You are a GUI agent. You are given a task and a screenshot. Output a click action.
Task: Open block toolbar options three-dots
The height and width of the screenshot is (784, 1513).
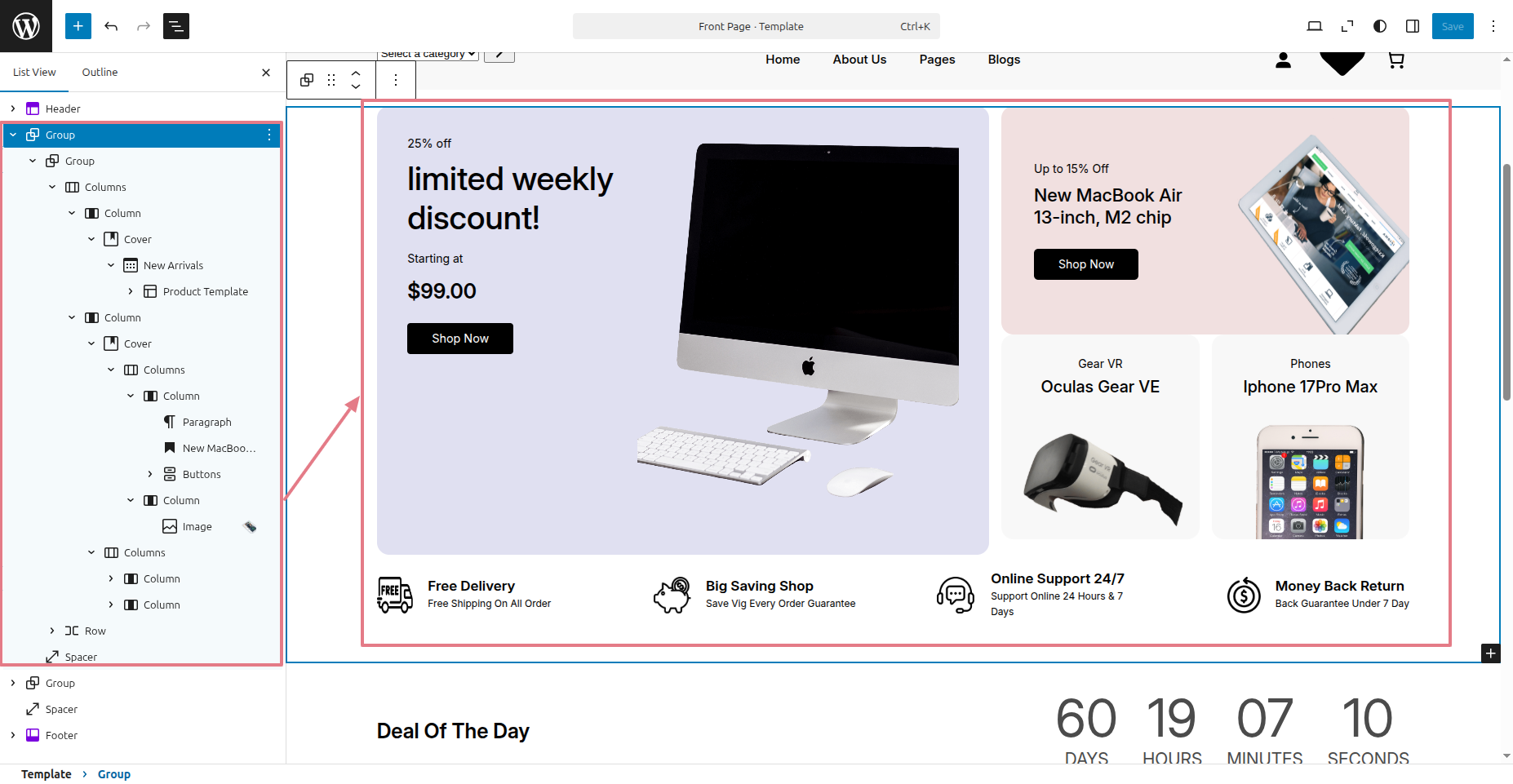396,80
